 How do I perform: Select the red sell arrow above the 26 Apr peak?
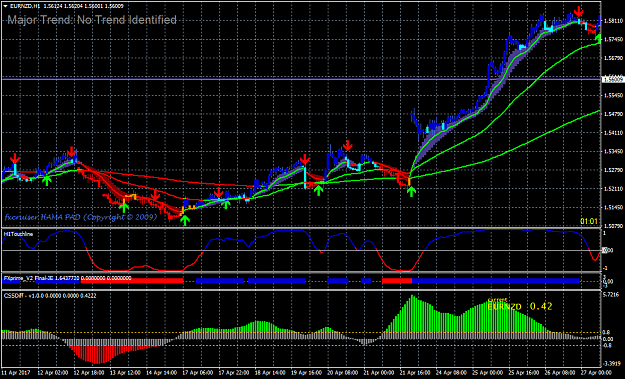578,12
